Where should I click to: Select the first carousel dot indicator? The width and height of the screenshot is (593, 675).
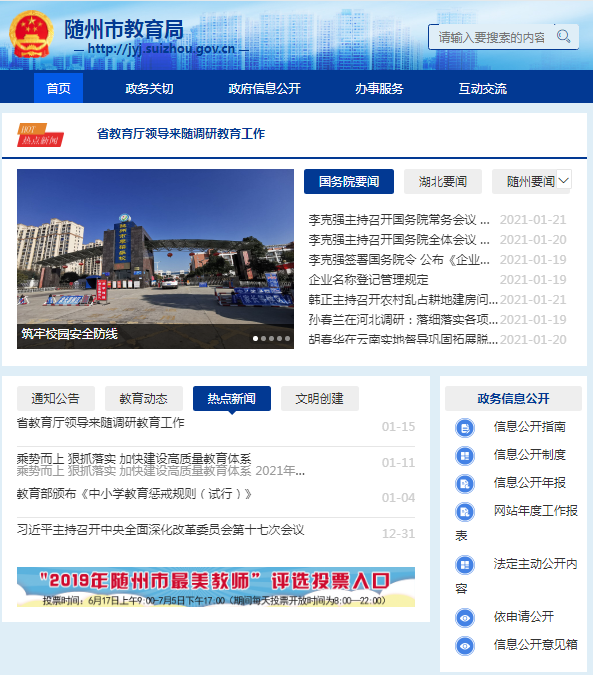pyautogui.click(x=256, y=338)
